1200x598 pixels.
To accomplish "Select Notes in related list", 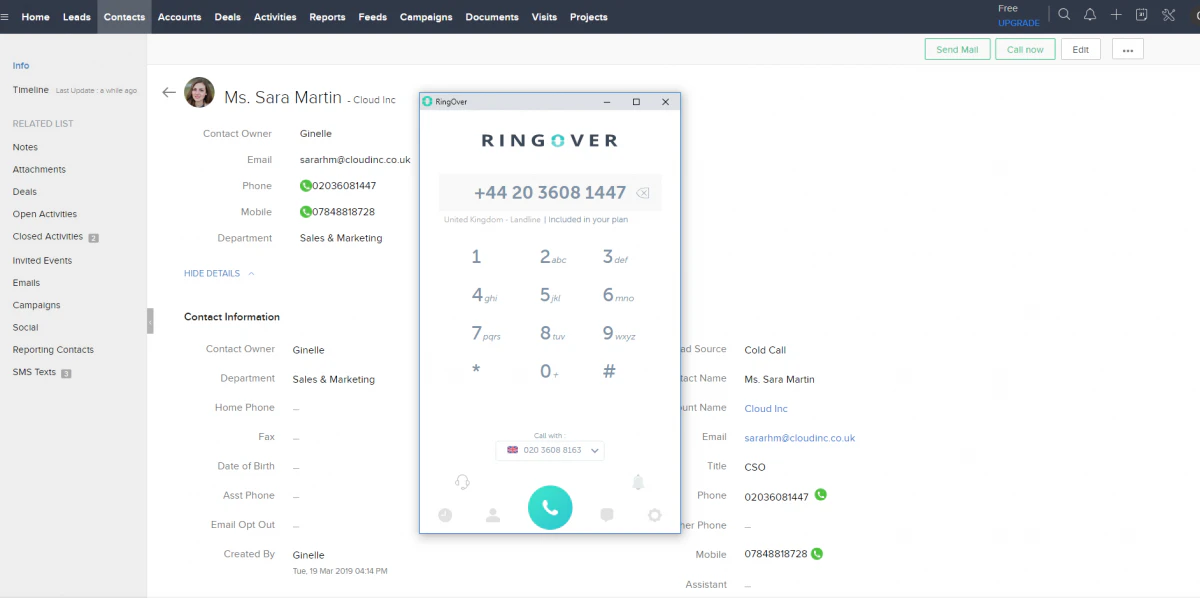I will pos(25,147).
